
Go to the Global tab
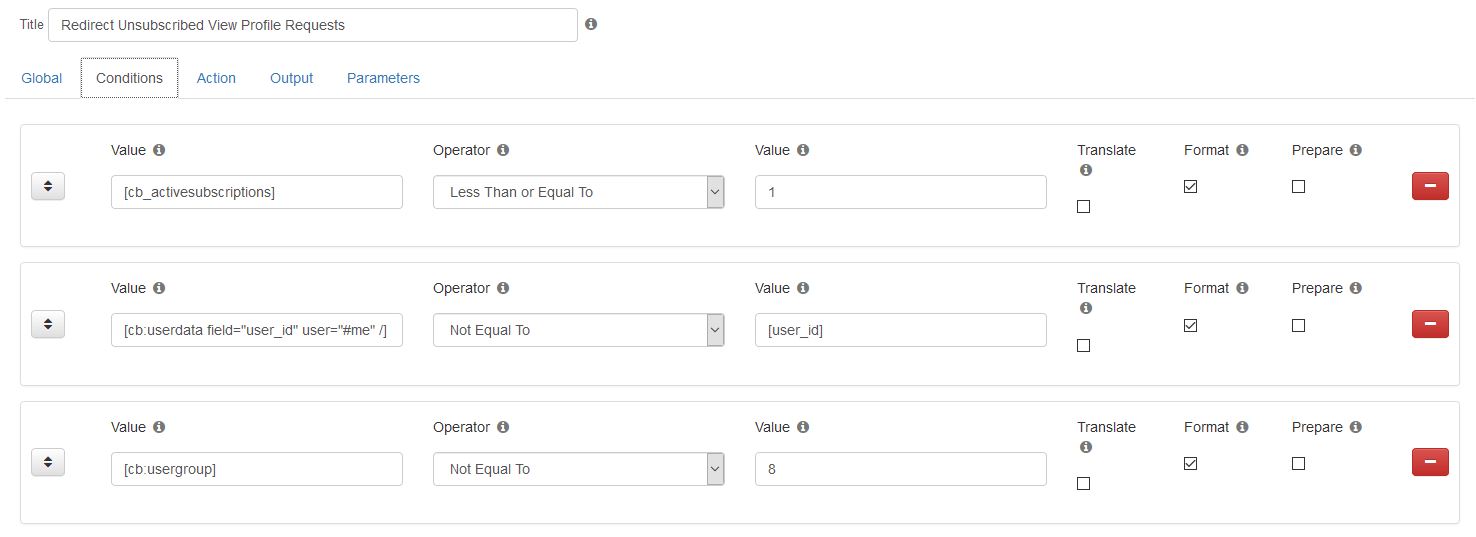[x=42, y=78]
